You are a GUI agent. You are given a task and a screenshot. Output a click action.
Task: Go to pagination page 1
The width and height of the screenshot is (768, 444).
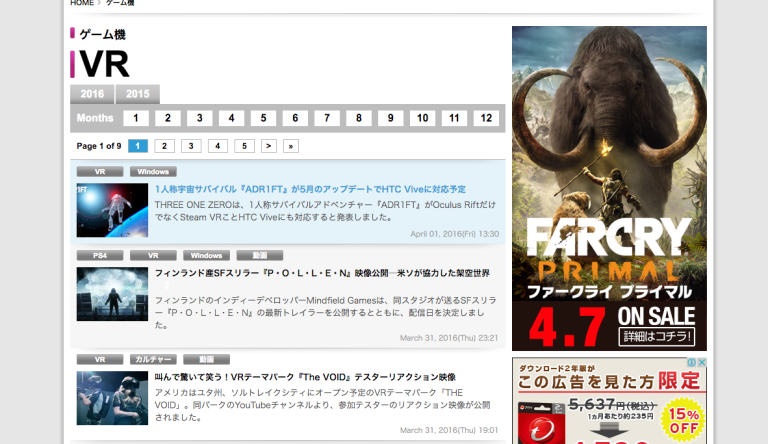click(138, 146)
